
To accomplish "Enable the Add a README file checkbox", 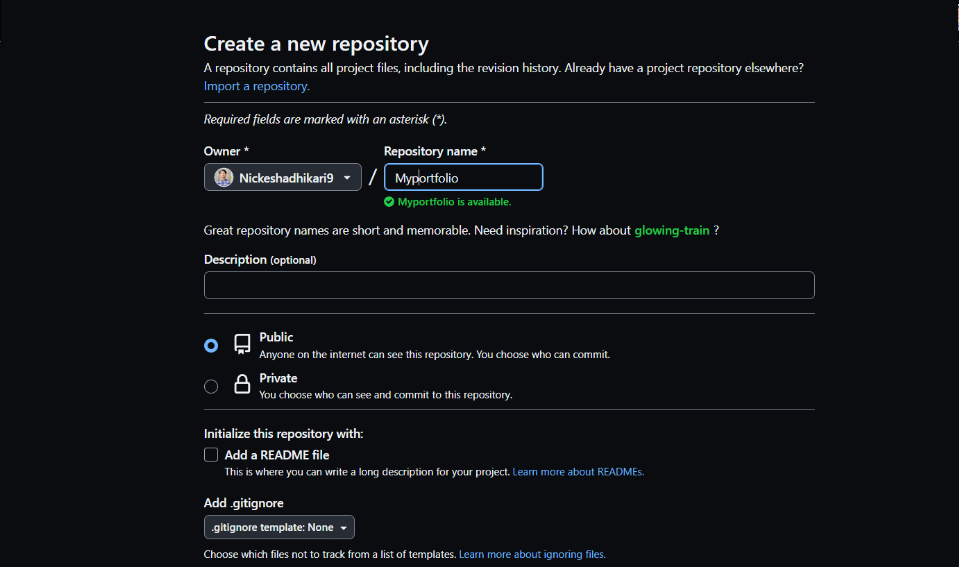I will [x=211, y=454].
